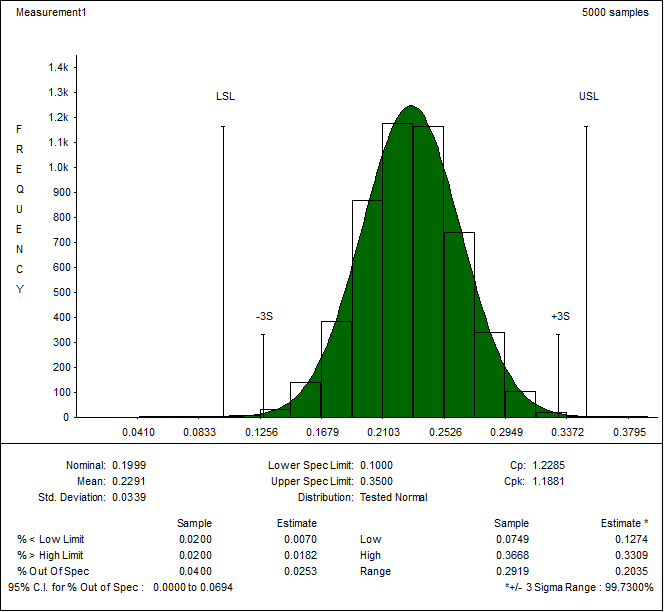The image size is (664, 612).
Task: Click x-axis value 0.2103
Action: coord(383,432)
